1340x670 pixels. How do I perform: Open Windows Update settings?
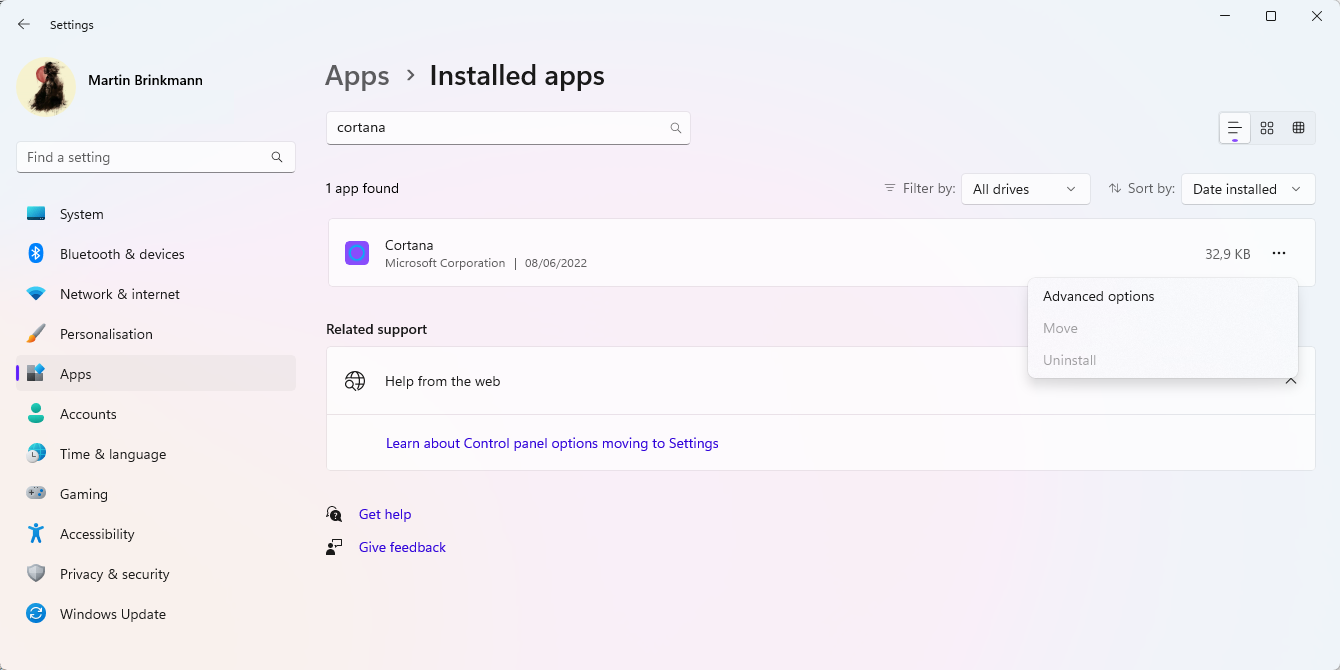pos(156,614)
